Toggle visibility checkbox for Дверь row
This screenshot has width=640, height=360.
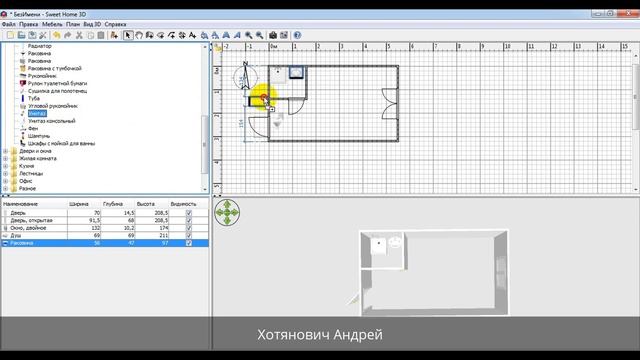(189, 213)
